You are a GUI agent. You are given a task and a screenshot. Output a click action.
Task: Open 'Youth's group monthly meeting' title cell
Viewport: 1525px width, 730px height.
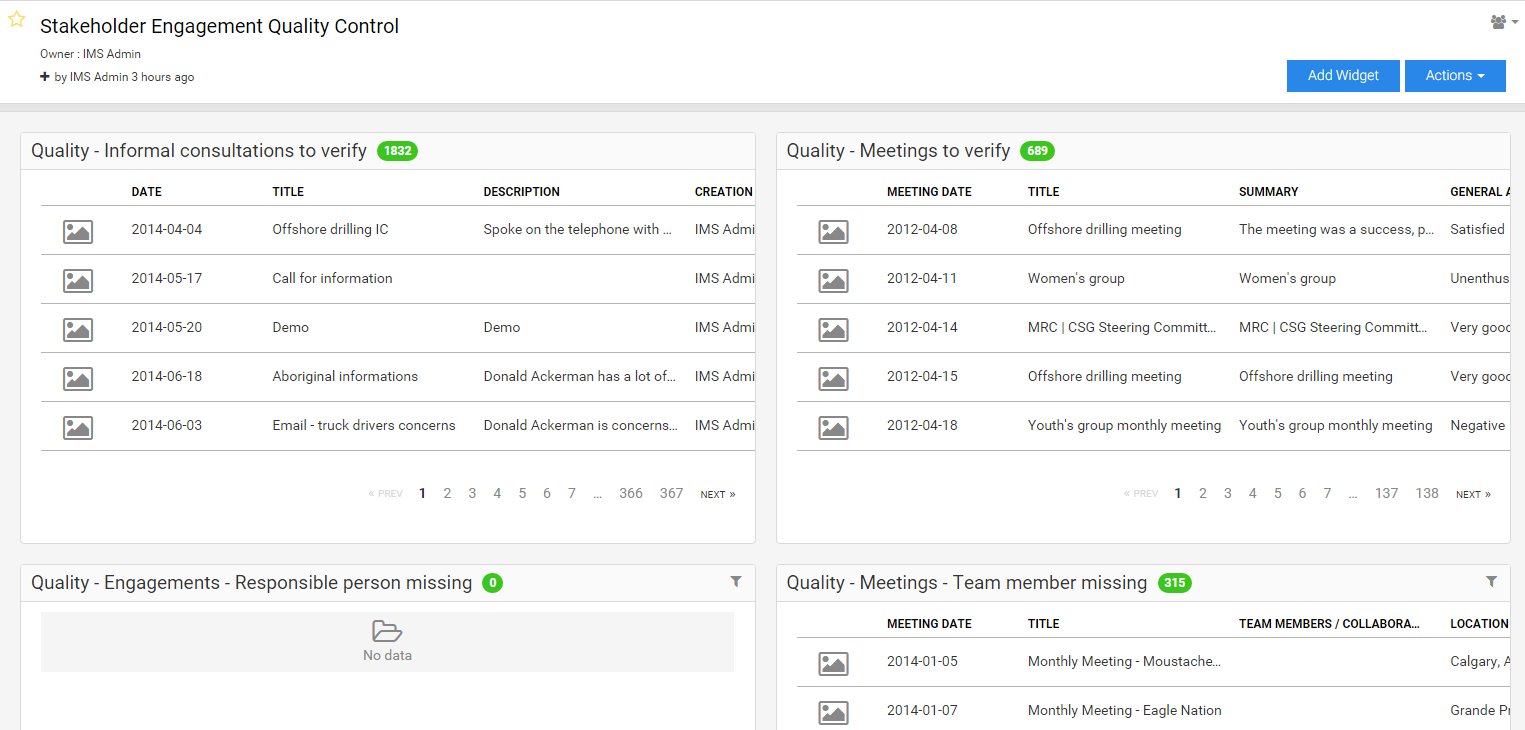pos(1124,426)
